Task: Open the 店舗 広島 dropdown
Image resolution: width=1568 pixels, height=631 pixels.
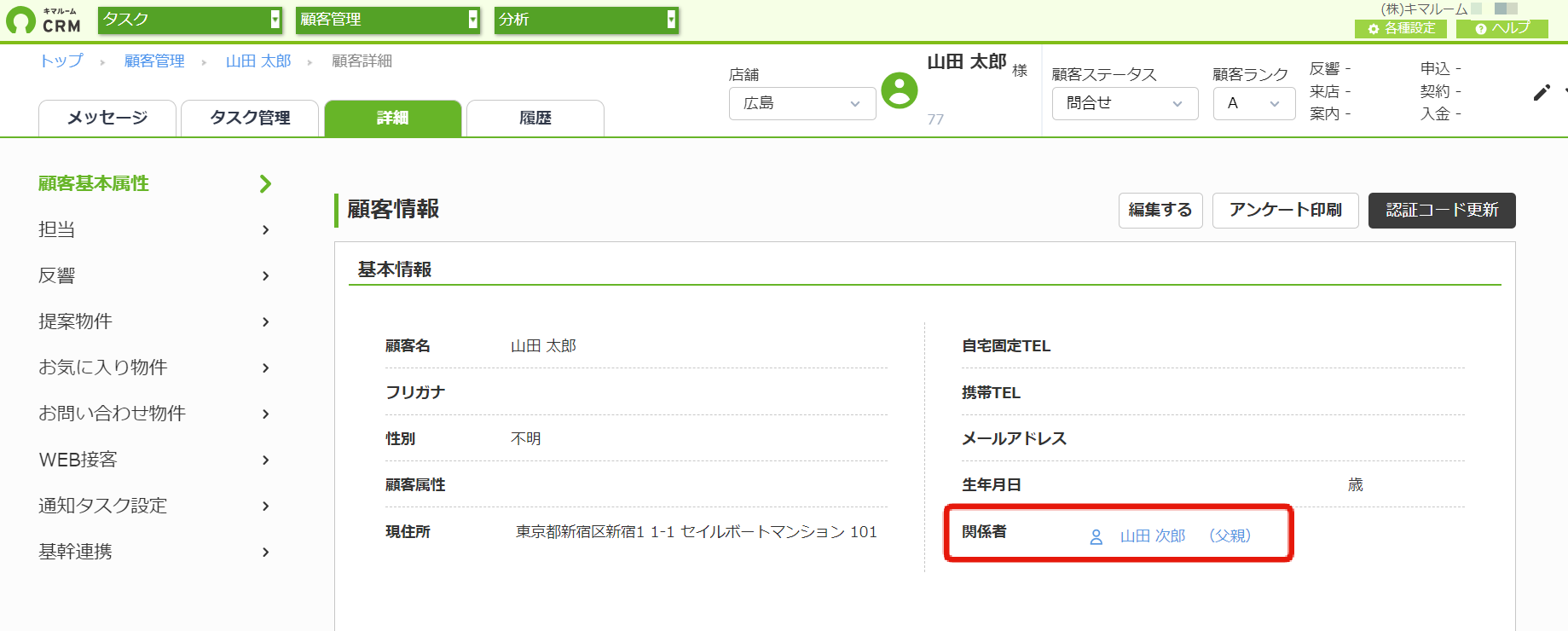Action: coord(802,103)
